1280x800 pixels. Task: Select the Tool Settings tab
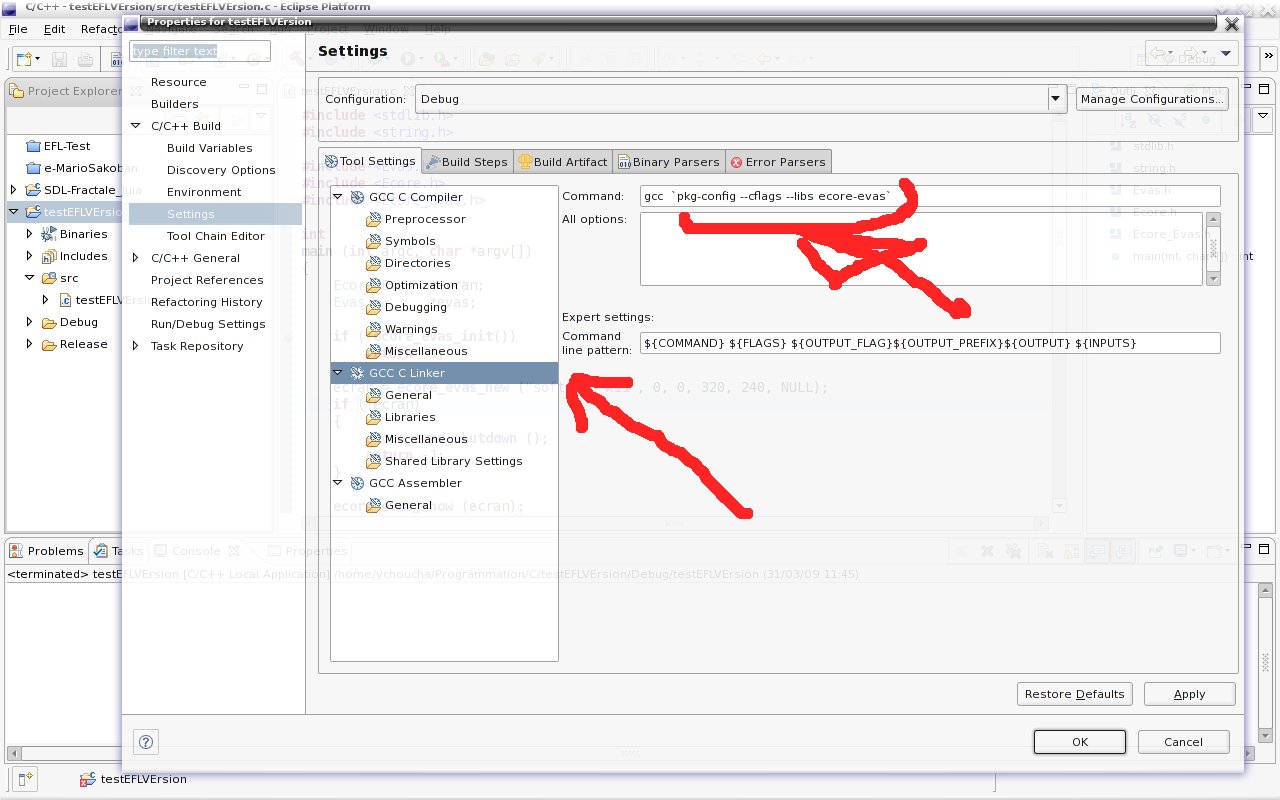pos(370,161)
